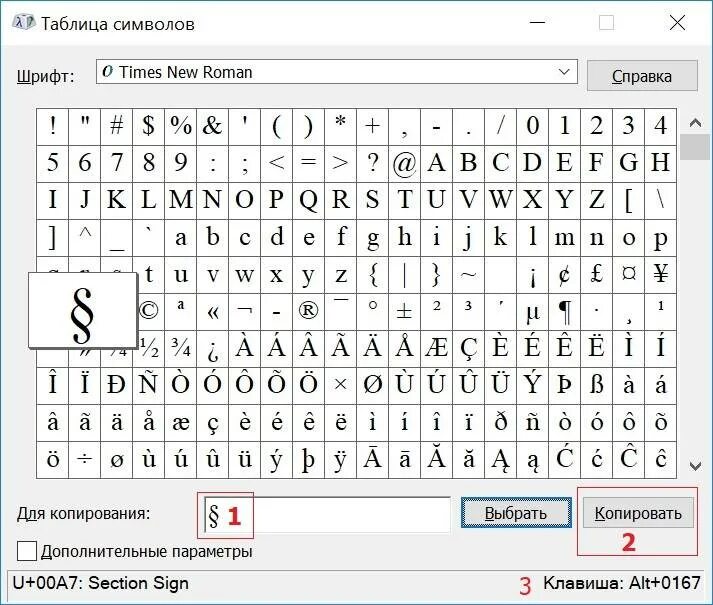Click the Выбрать button

pos(516,513)
